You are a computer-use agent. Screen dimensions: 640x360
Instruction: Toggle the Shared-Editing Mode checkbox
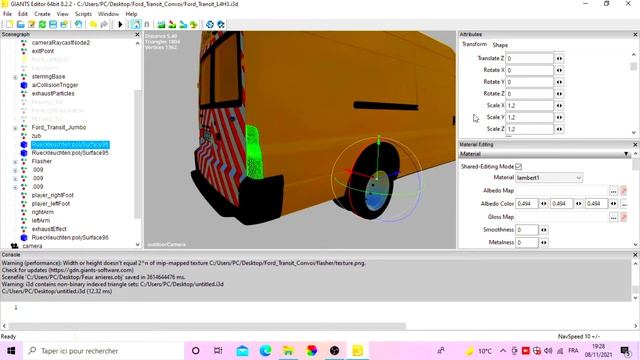(518, 167)
